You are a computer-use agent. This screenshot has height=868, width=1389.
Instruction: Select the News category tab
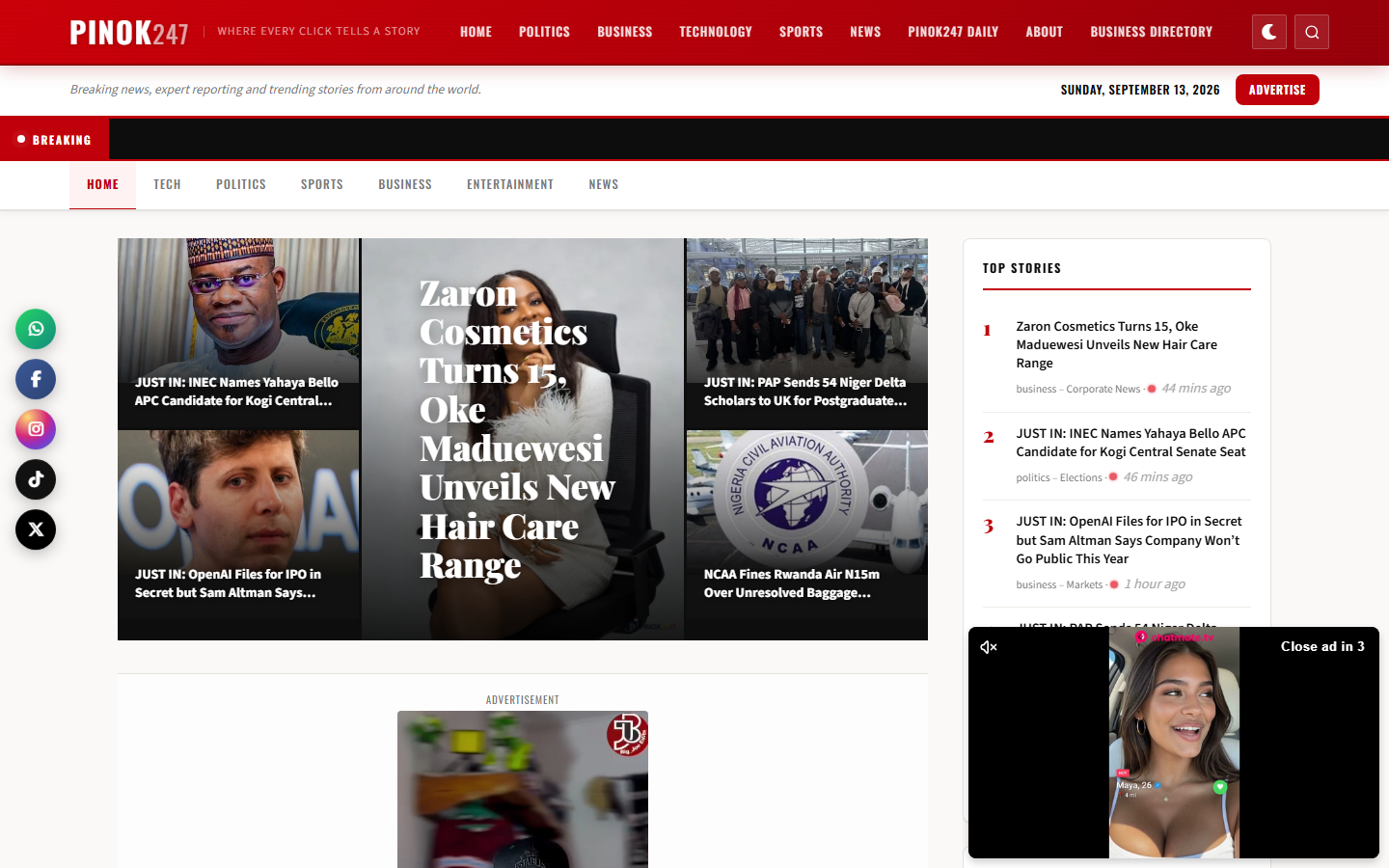pyautogui.click(x=604, y=184)
